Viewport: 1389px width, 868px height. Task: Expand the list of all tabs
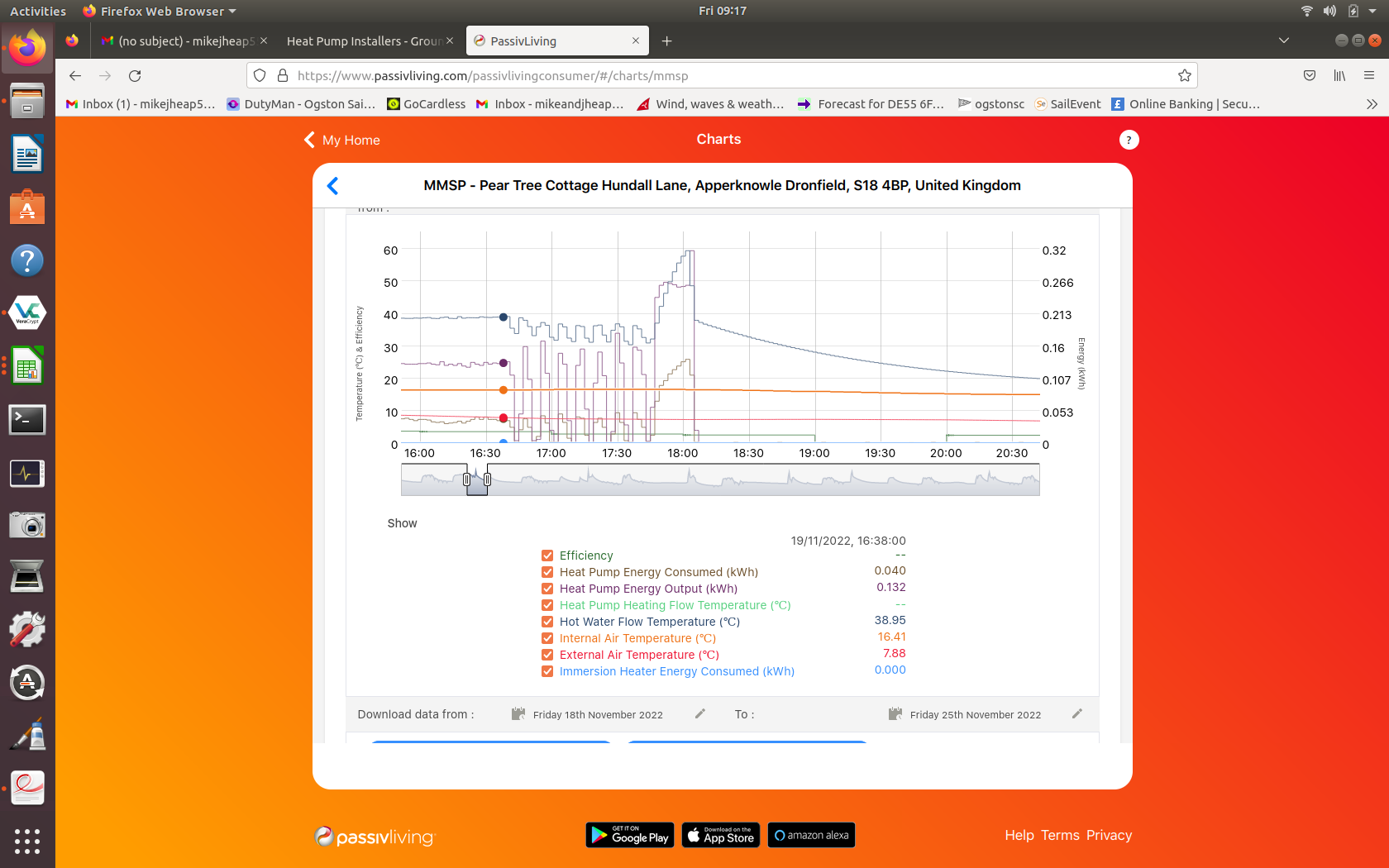(x=1283, y=41)
